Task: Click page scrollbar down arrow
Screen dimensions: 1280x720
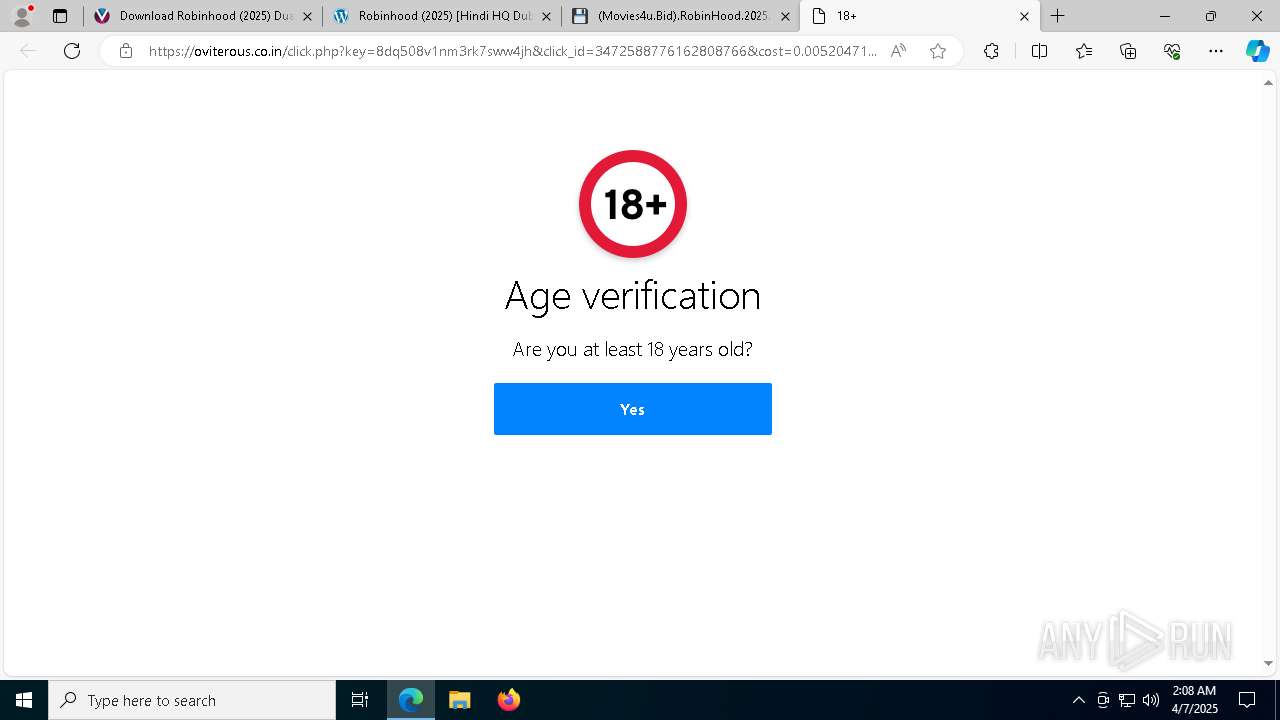Action: [x=1268, y=663]
